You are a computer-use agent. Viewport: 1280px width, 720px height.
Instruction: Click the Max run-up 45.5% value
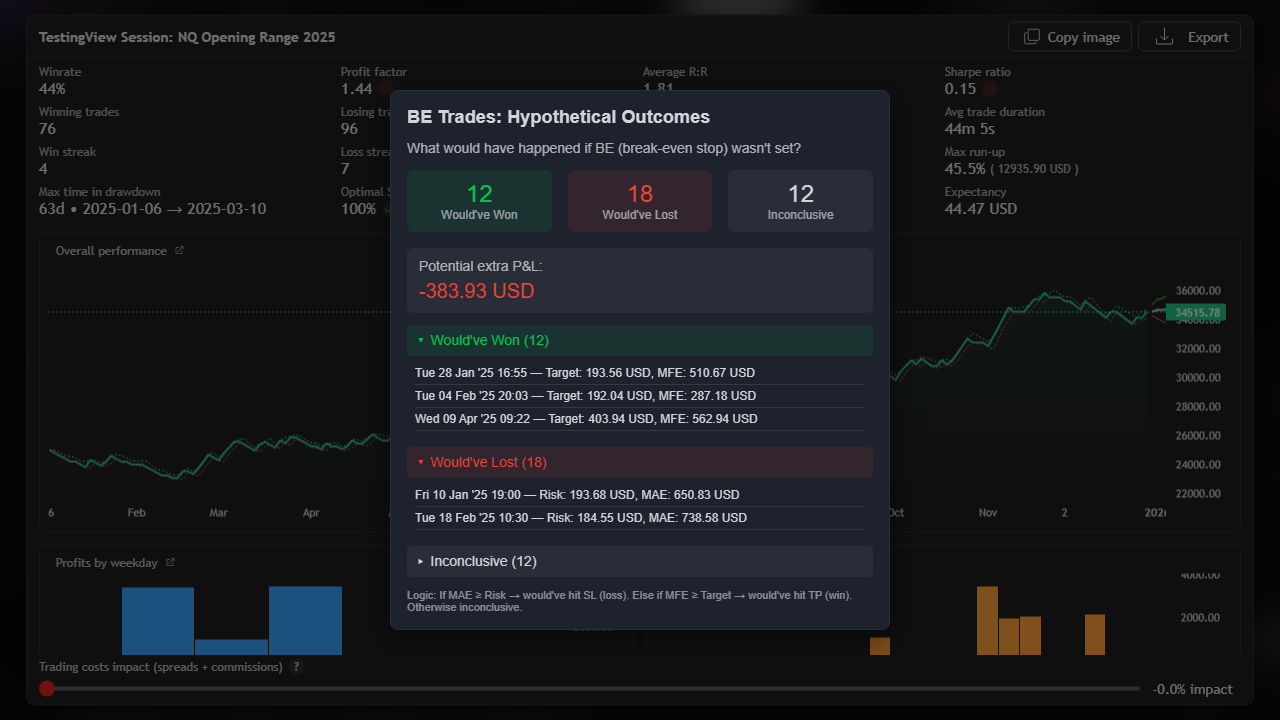[x=965, y=169]
